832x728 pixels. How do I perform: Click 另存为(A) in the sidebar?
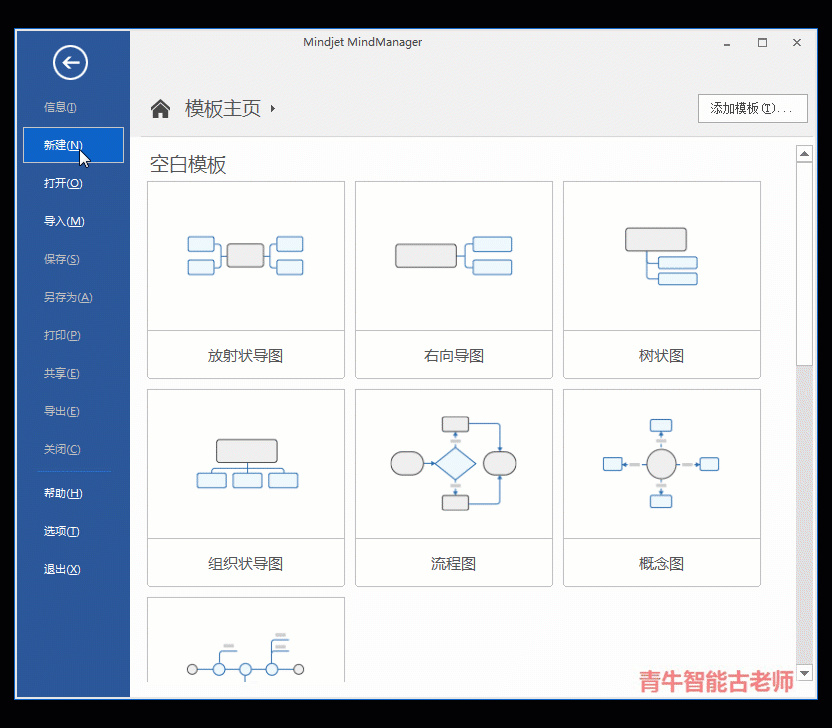click(x=68, y=297)
